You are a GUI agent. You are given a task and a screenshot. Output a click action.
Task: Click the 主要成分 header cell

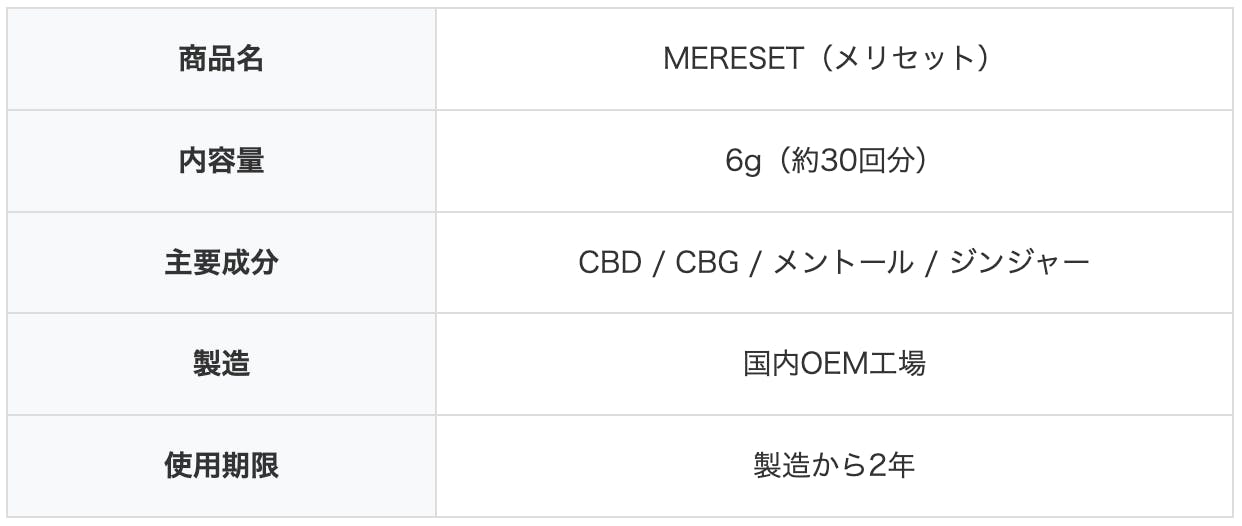tap(221, 263)
